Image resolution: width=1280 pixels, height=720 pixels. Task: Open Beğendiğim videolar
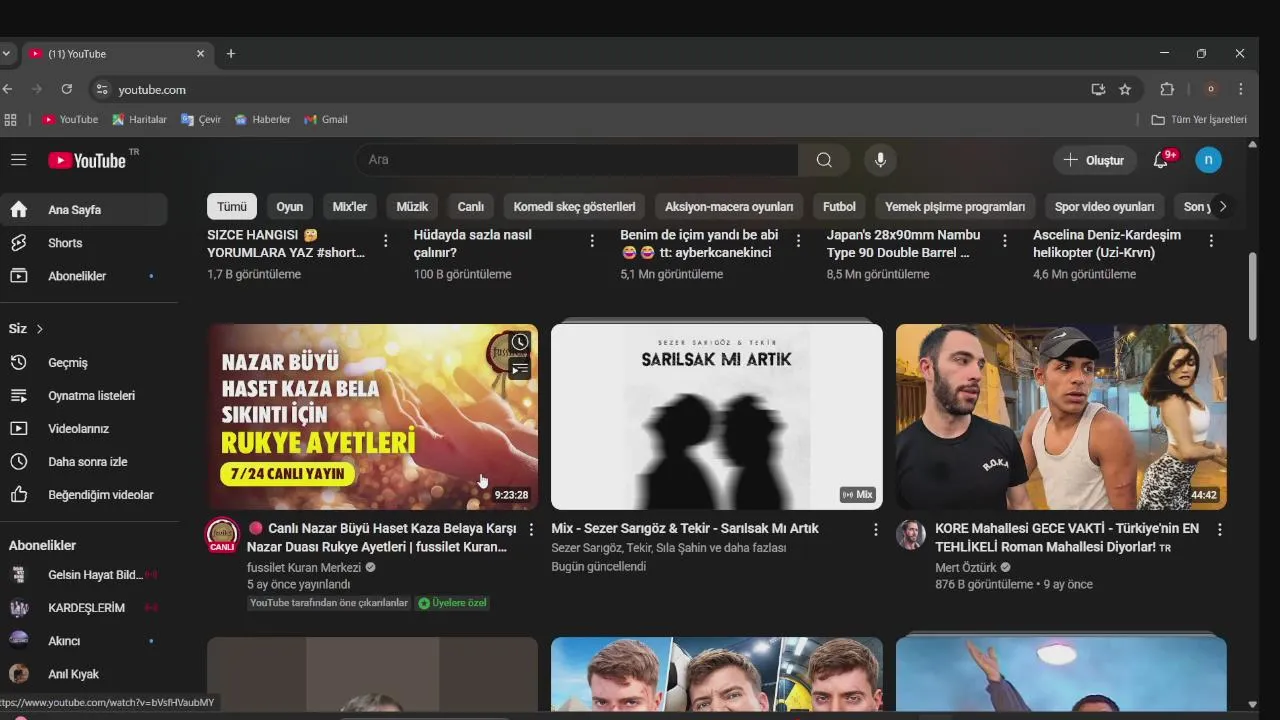(84, 495)
